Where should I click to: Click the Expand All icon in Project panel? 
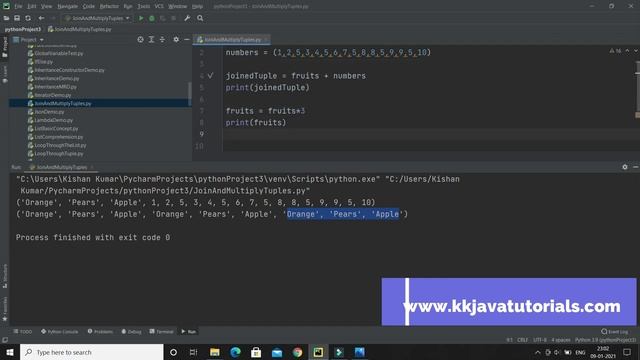151,40
